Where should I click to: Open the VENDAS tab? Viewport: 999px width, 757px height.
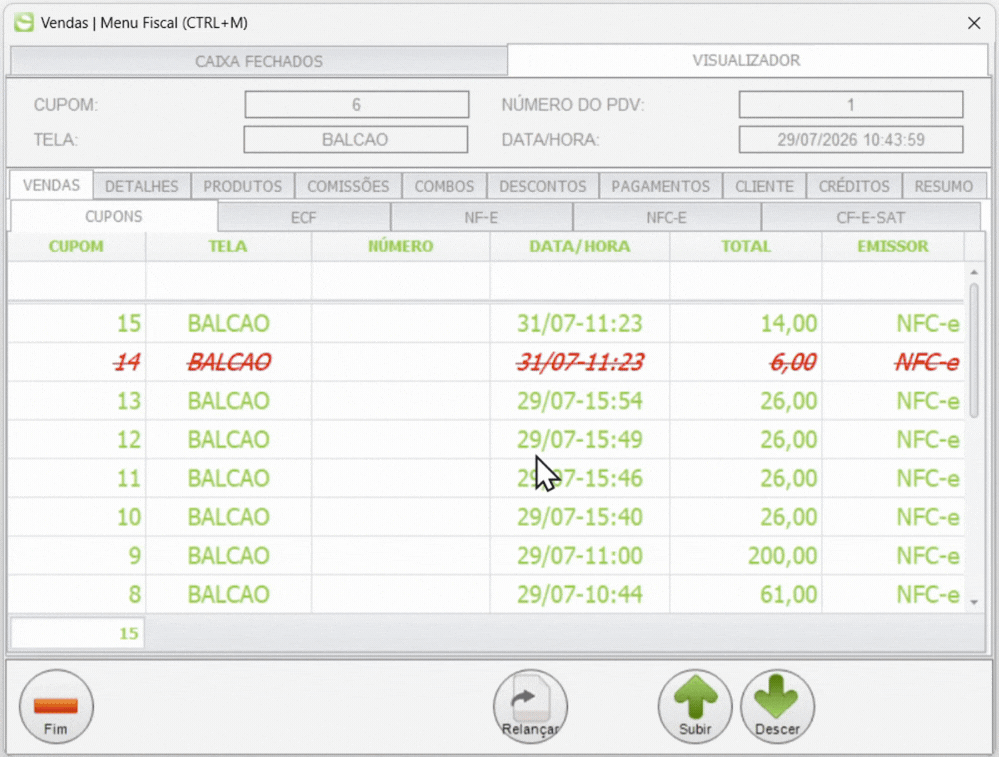click(x=52, y=185)
